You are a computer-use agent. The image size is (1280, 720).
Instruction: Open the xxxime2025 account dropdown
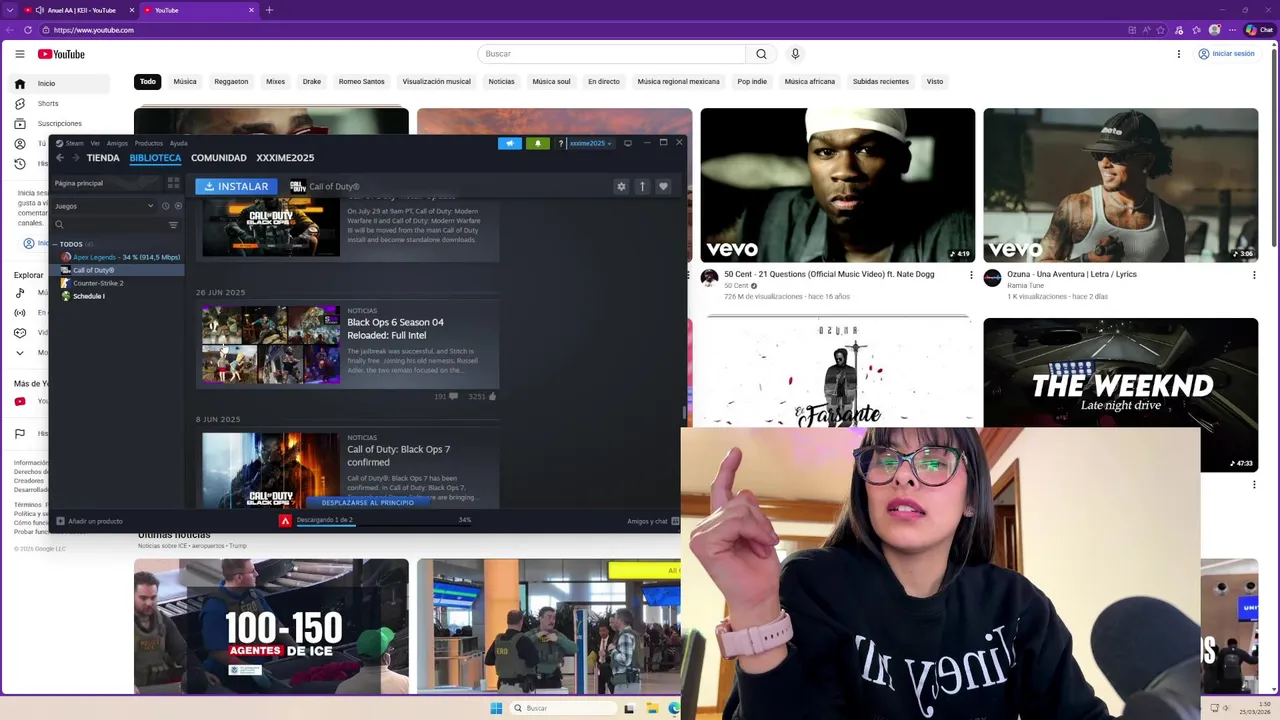[x=590, y=143]
